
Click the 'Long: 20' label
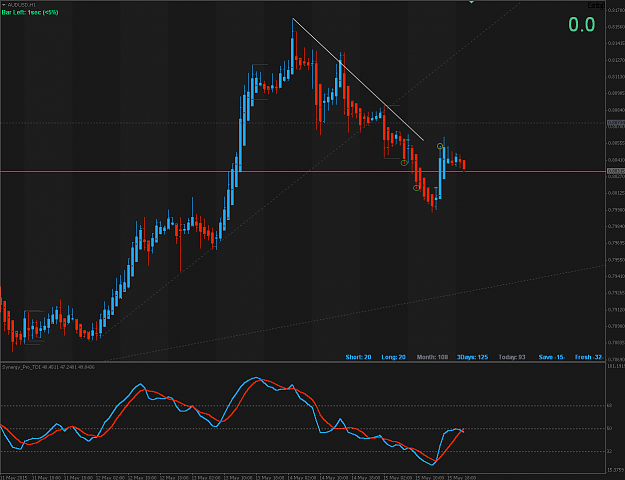click(393, 357)
